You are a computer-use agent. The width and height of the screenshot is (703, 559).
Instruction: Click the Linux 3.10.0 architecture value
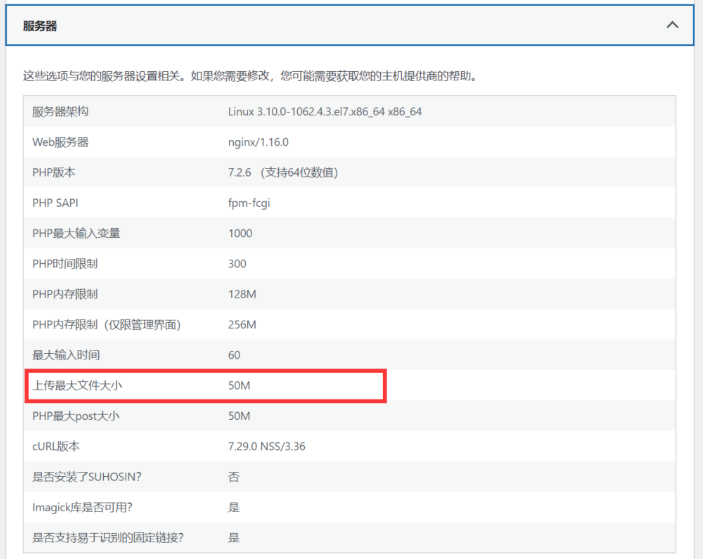tap(324, 111)
